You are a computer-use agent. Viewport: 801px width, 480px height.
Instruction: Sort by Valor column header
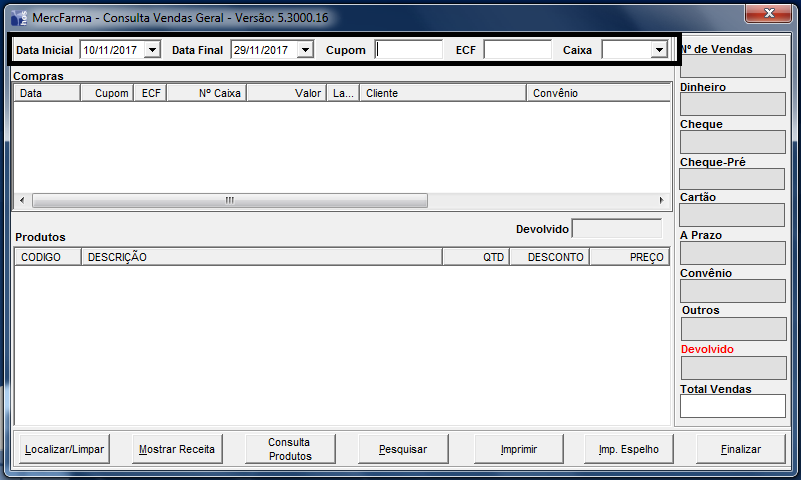287,93
